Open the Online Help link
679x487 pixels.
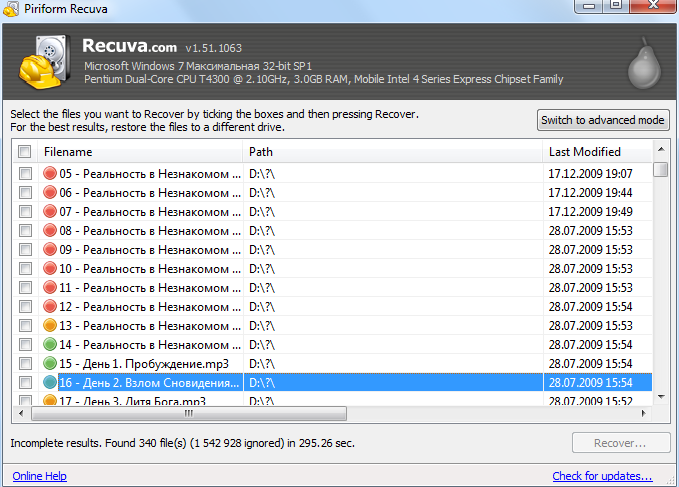coord(39,476)
